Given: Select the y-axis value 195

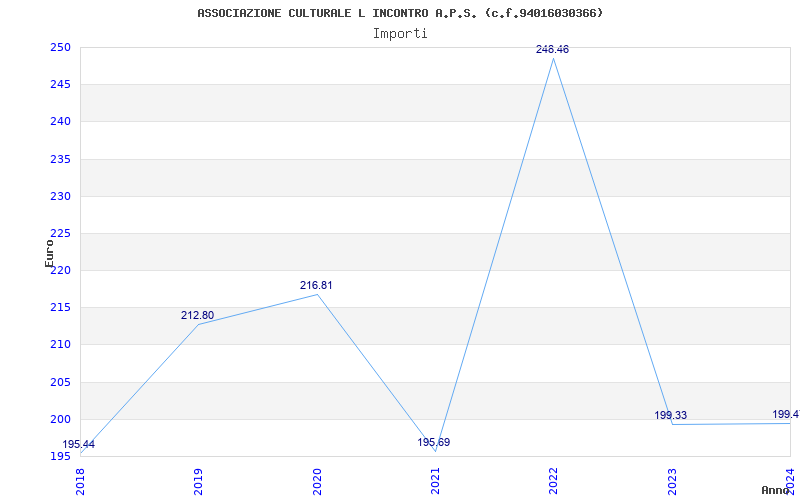Looking at the screenshot, I should point(60,457).
